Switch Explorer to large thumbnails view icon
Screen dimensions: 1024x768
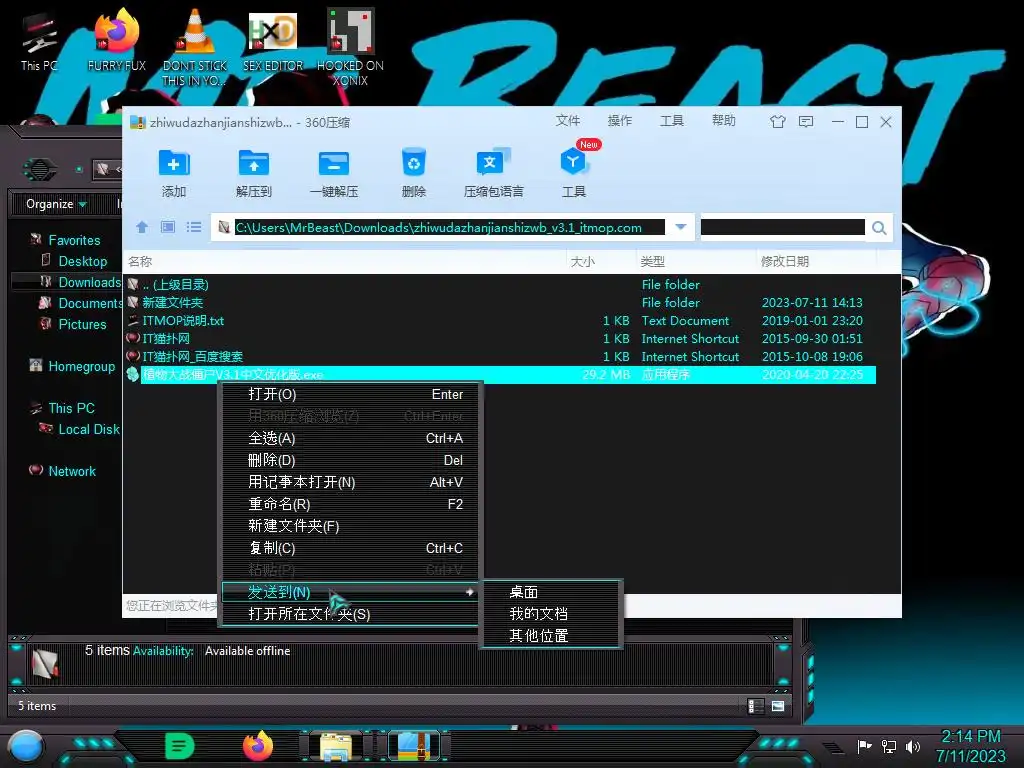778,706
